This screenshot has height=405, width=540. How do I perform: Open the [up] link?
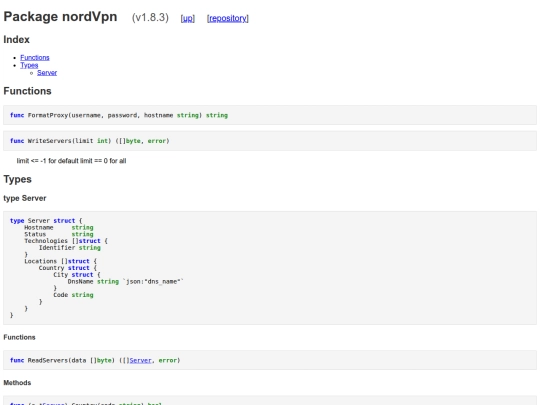(x=188, y=18)
